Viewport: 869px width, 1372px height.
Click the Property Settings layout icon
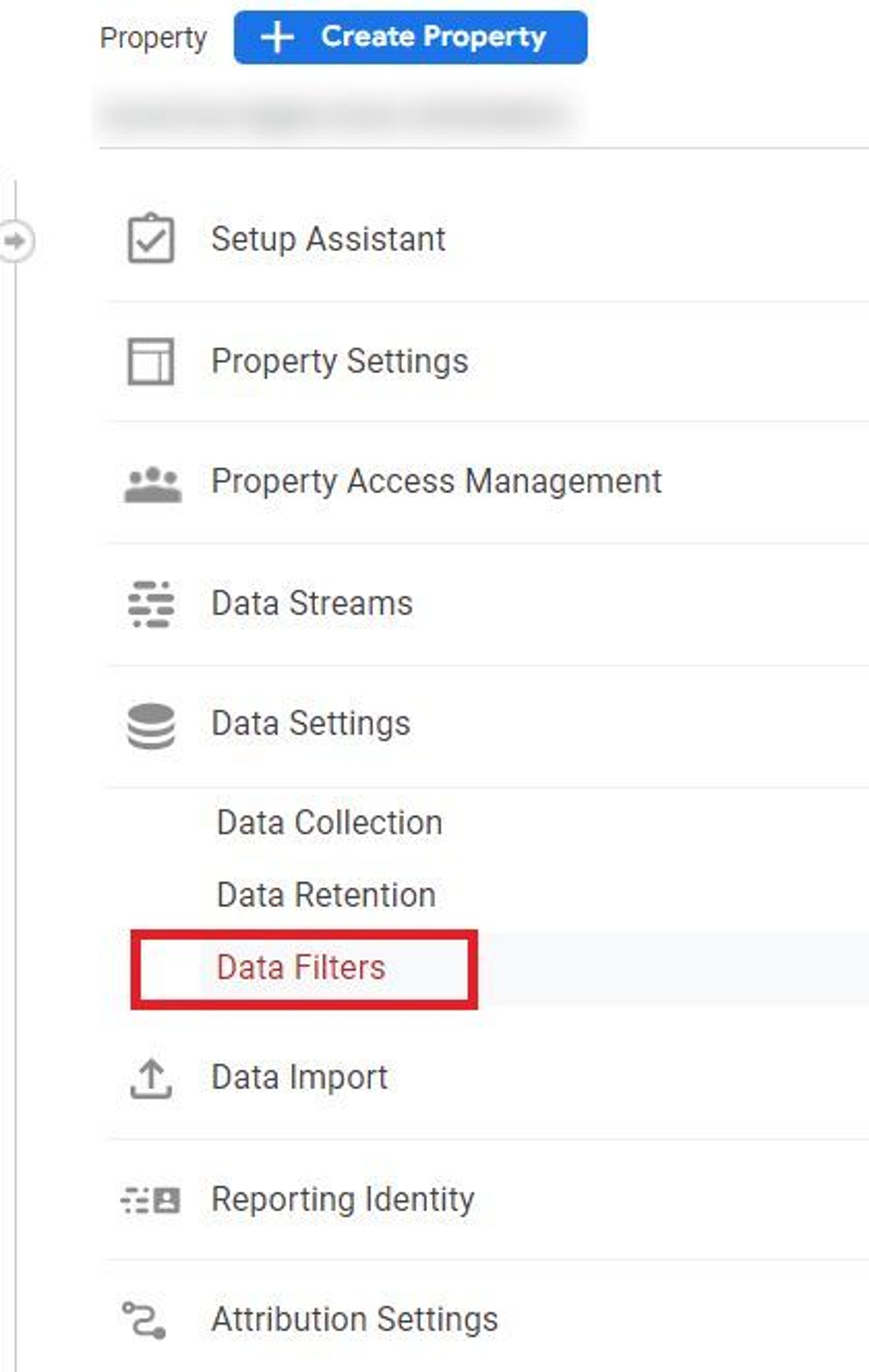[x=150, y=361]
